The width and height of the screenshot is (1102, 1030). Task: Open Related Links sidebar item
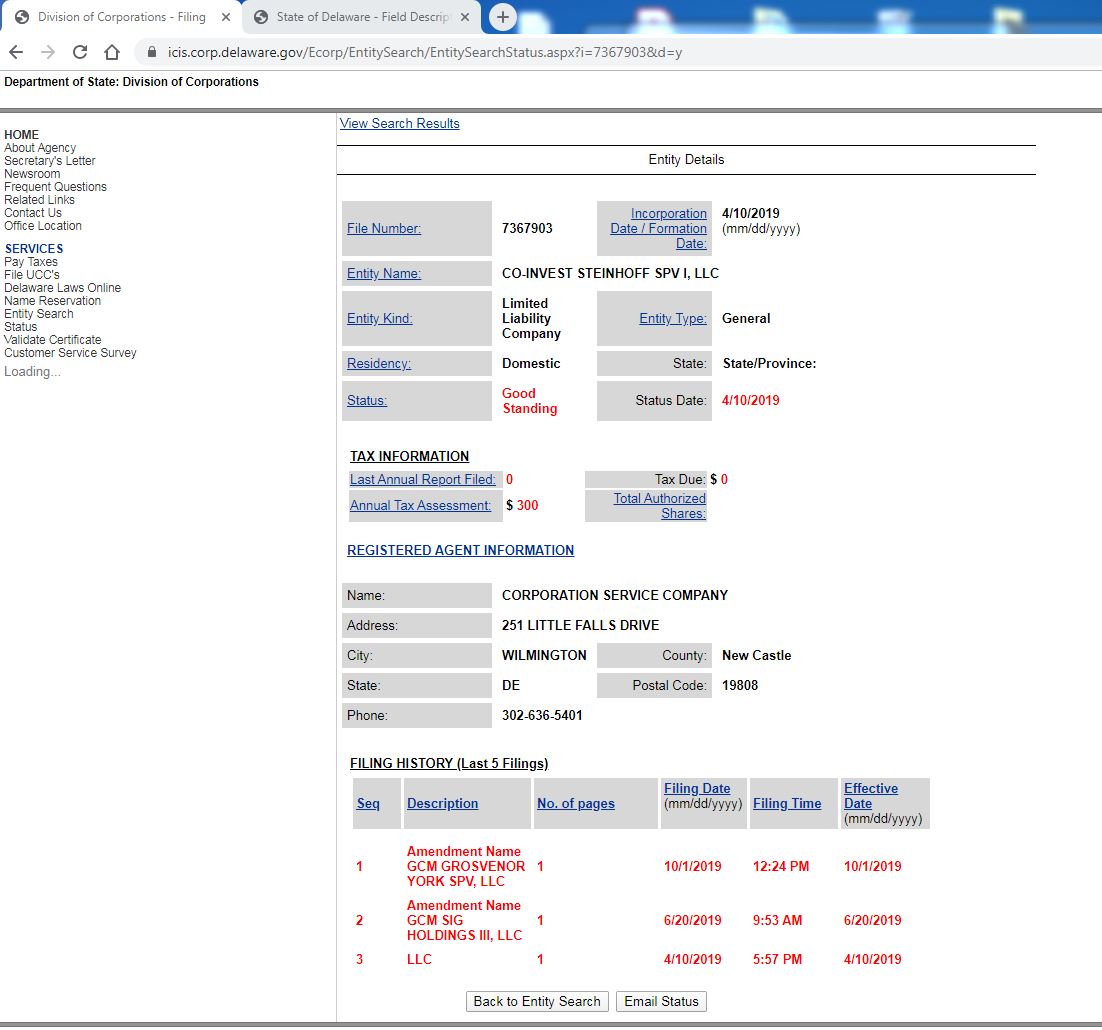[x=39, y=200]
